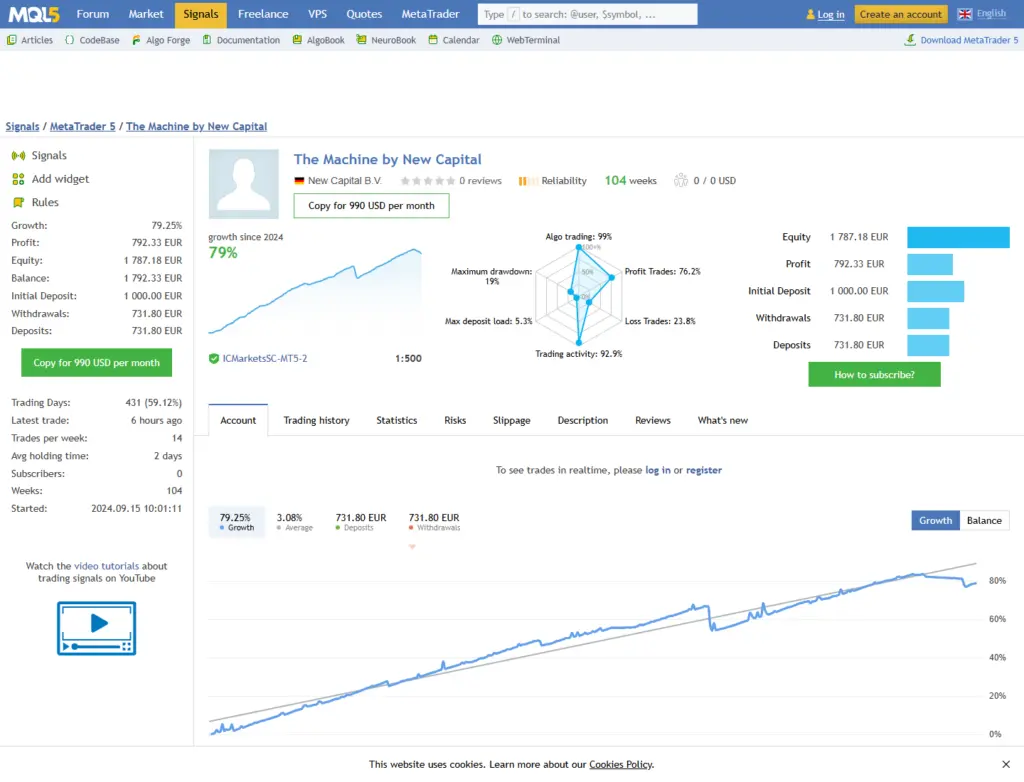Click the Reliability bars icon
Viewport: 1024px width, 782px height.
click(x=528, y=181)
